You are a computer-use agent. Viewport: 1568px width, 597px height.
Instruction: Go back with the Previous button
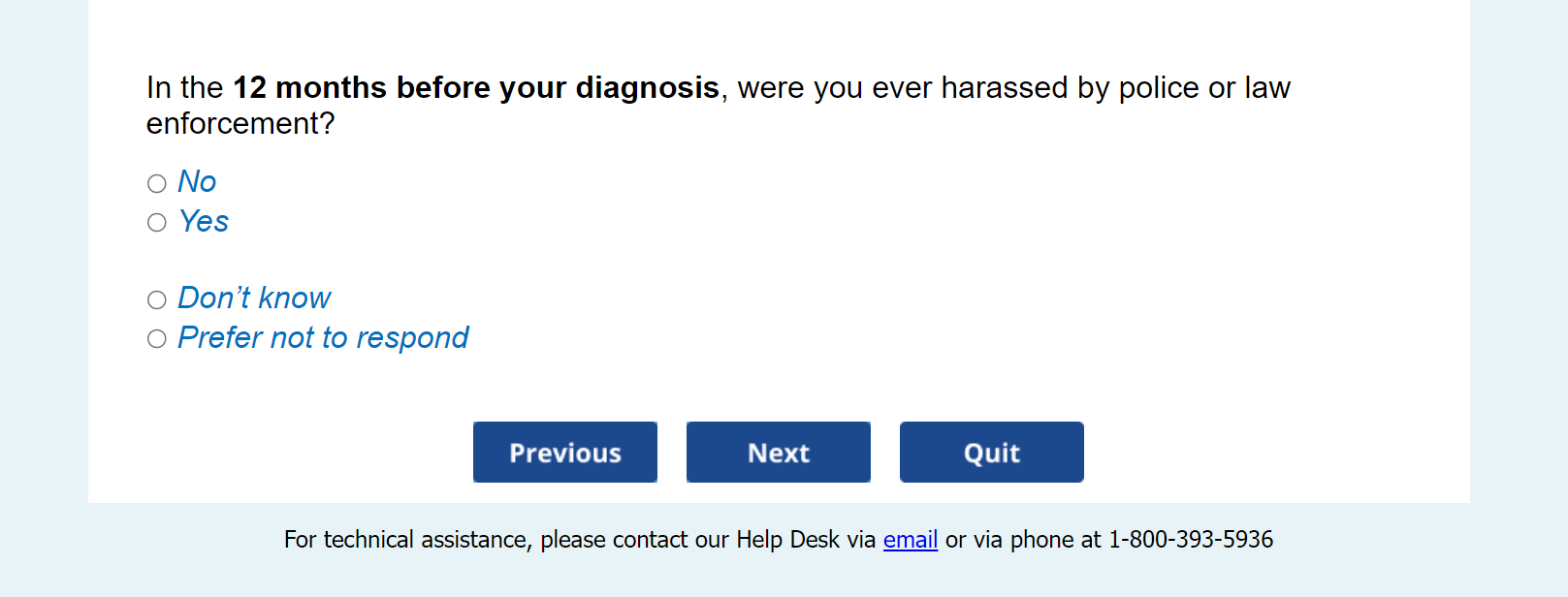tap(565, 453)
